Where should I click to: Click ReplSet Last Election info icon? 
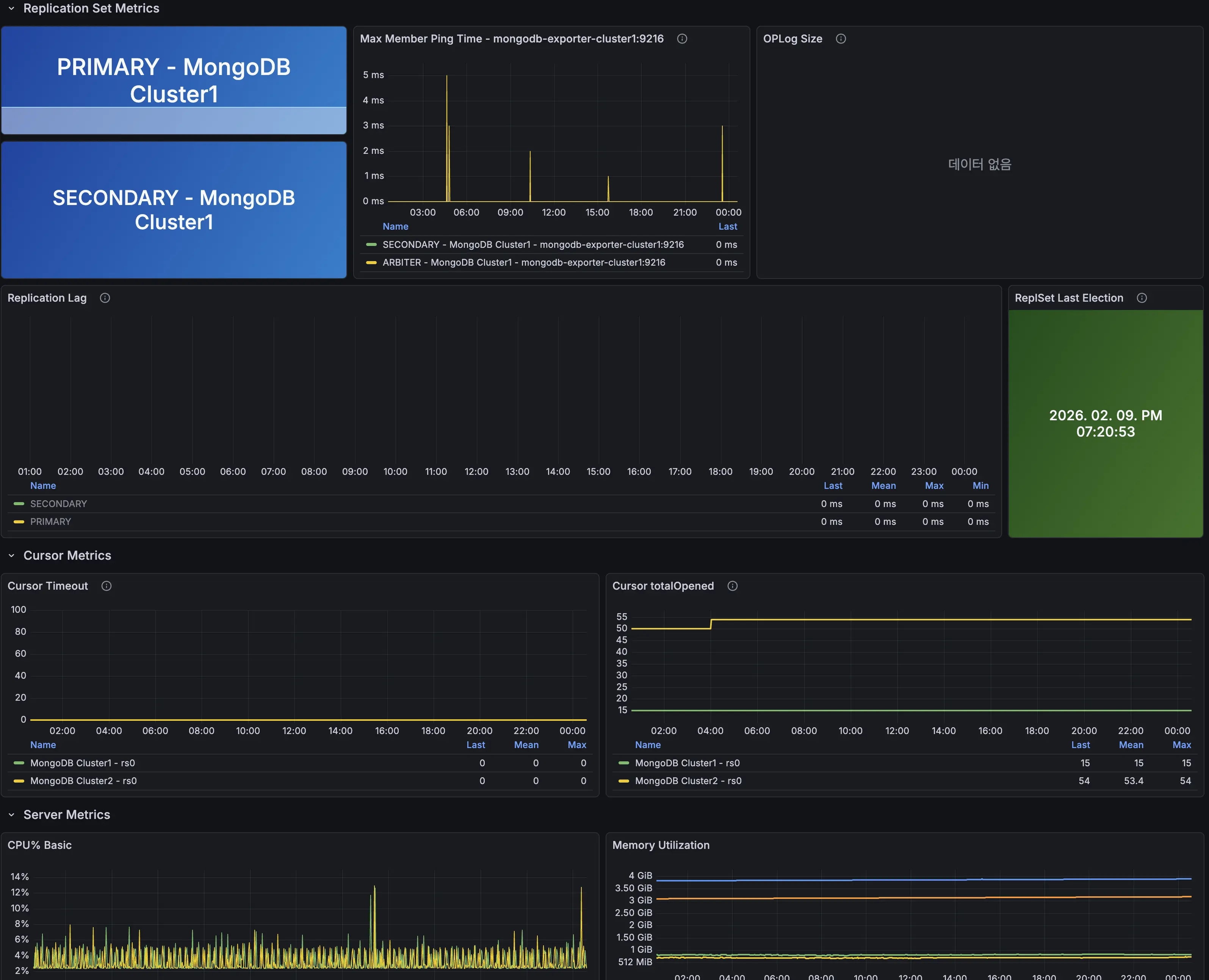tap(1141, 298)
